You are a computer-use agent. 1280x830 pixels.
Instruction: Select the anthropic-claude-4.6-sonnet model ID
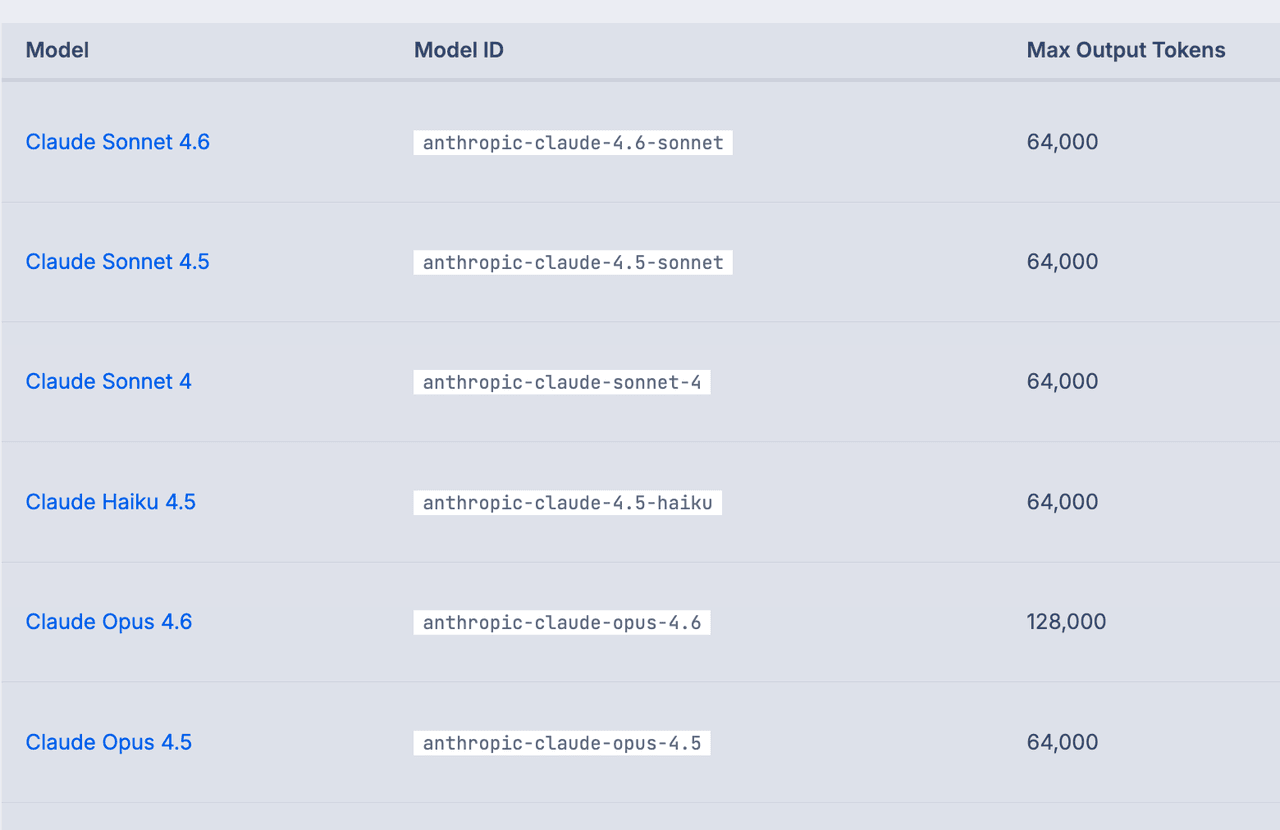[573, 143]
